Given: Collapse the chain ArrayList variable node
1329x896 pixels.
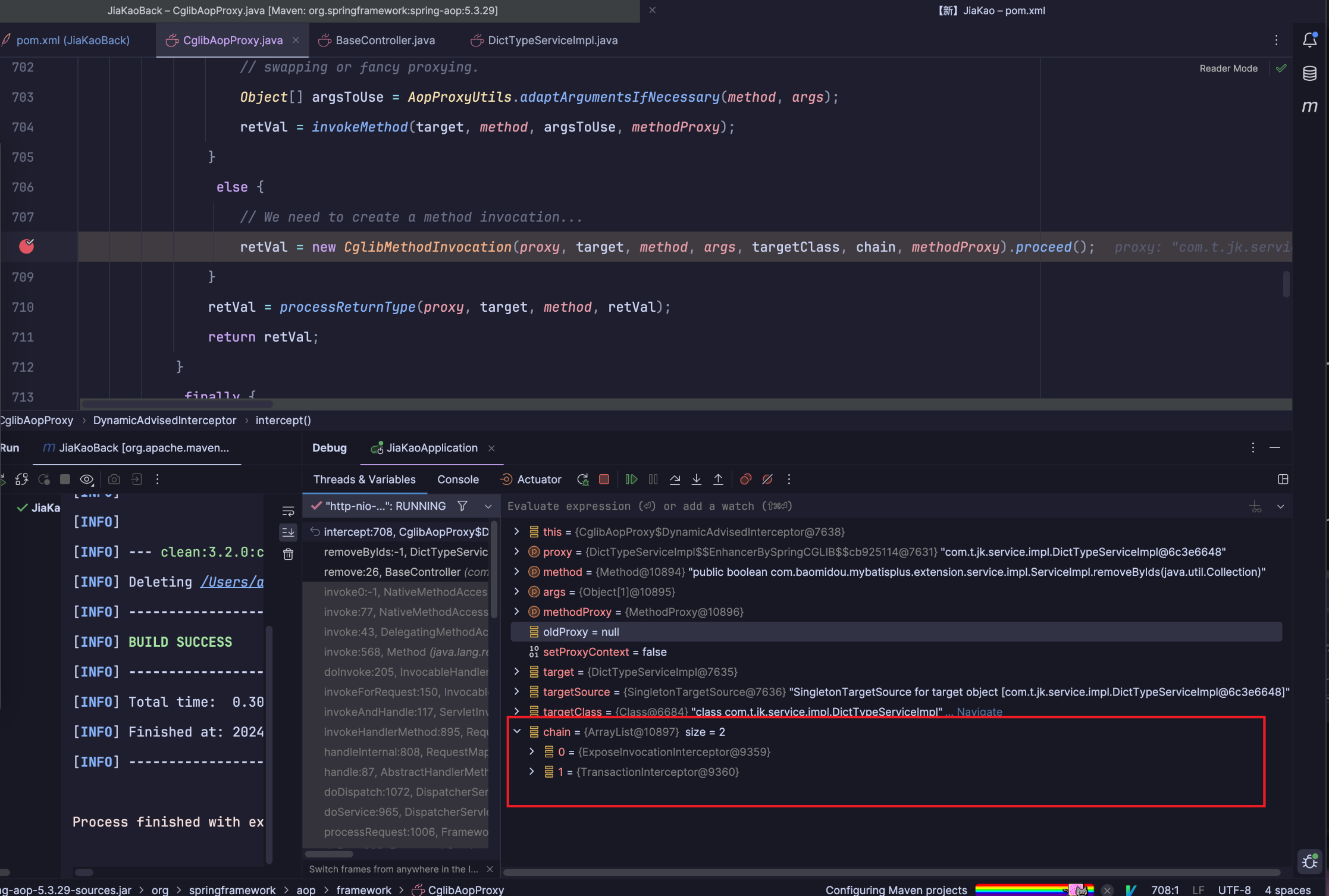Looking at the screenshot, I should 517,732.
